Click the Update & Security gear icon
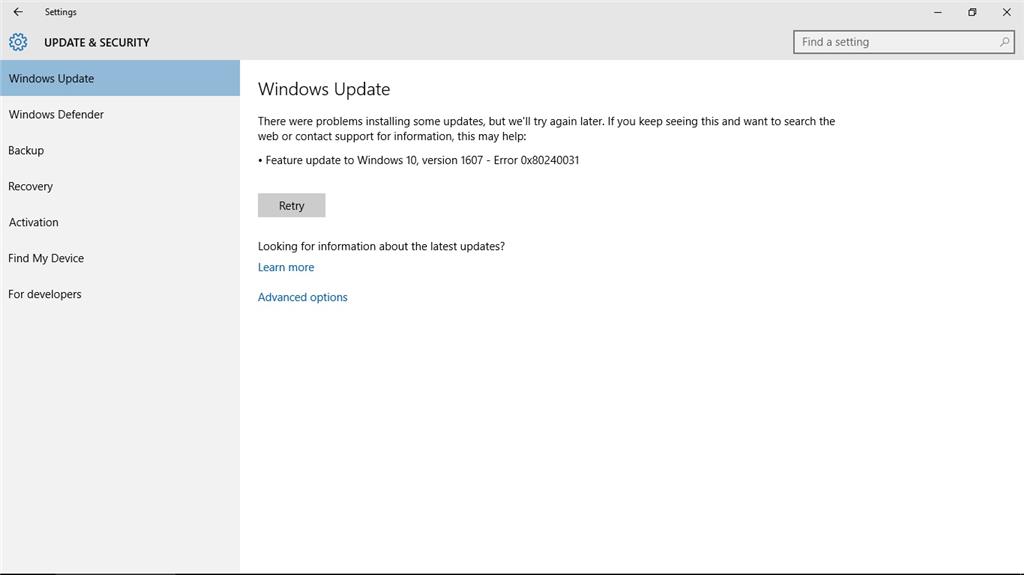Image resolution: width=1024 pixels, height=575 pixels. pyautogui.click(x=18, y=42)
